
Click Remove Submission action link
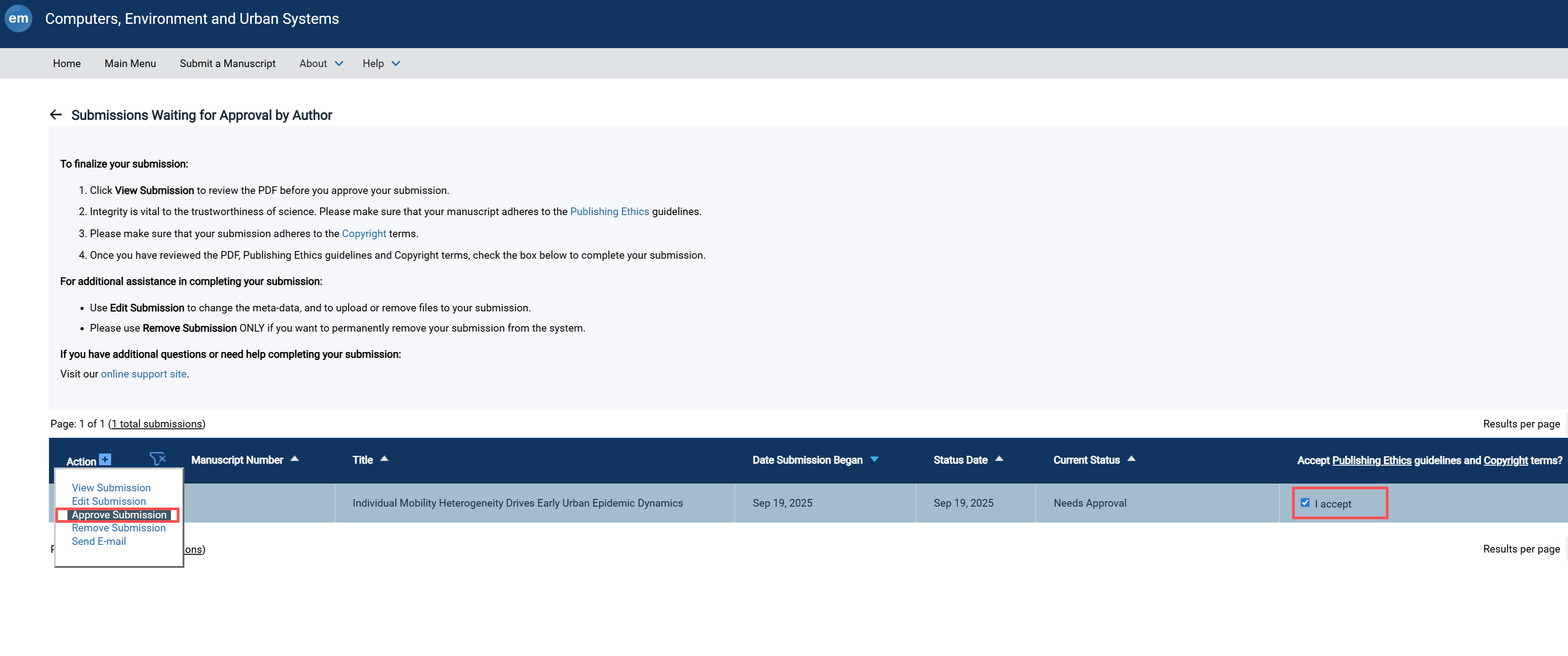pyautogui.click(x=118, y=527)
